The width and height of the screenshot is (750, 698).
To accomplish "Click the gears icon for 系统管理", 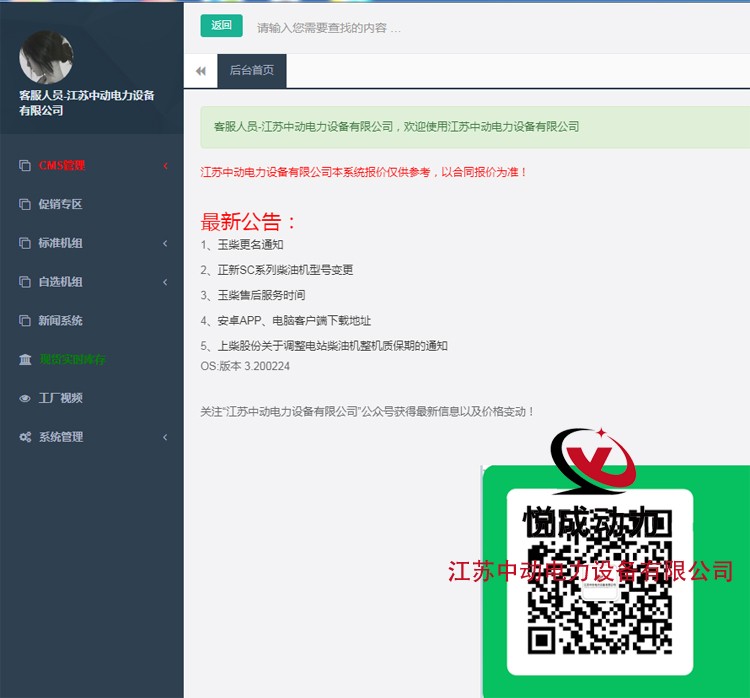I will tap(25, 438).
